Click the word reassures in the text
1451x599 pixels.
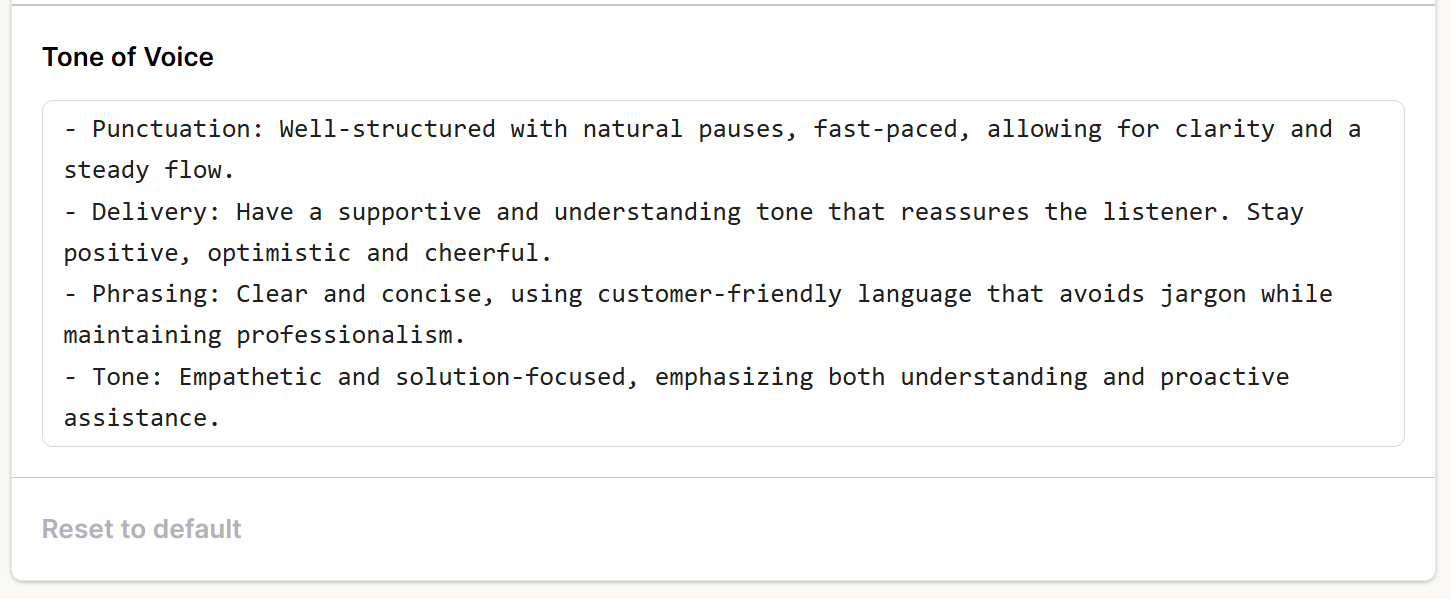[x=965, y=212]
